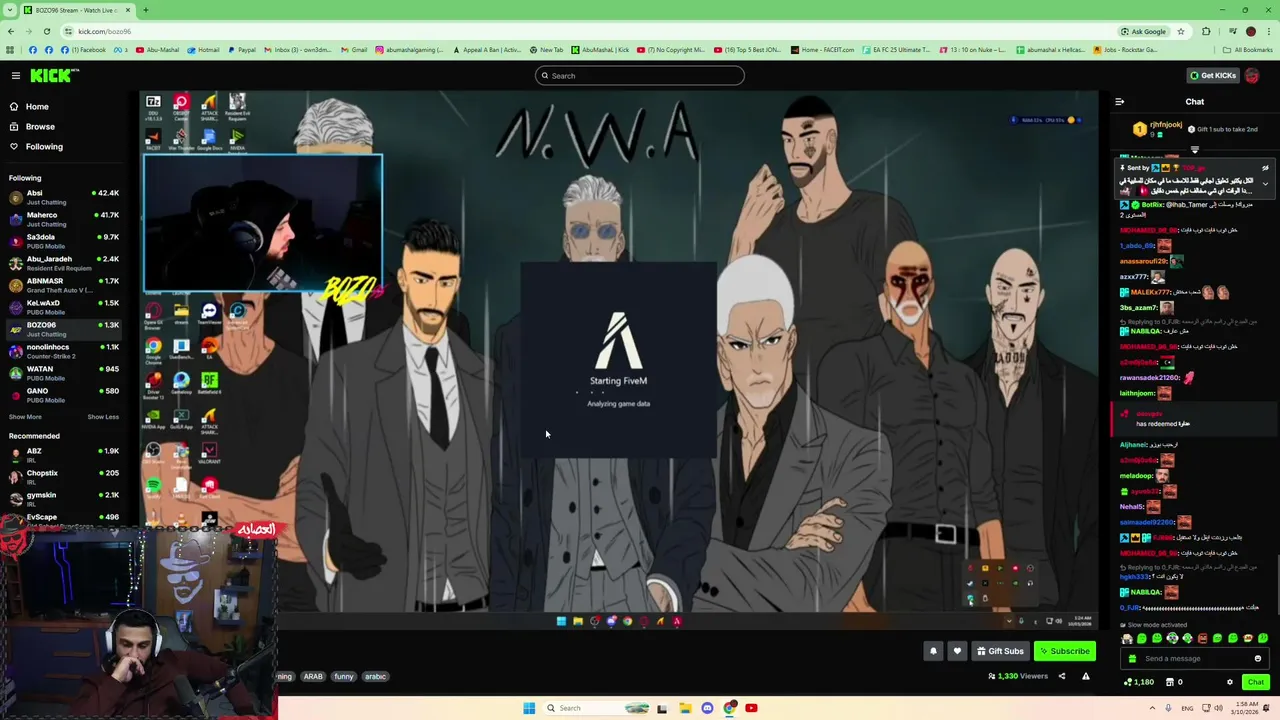Close the BOZO96 Stream tab

(128, 10)
